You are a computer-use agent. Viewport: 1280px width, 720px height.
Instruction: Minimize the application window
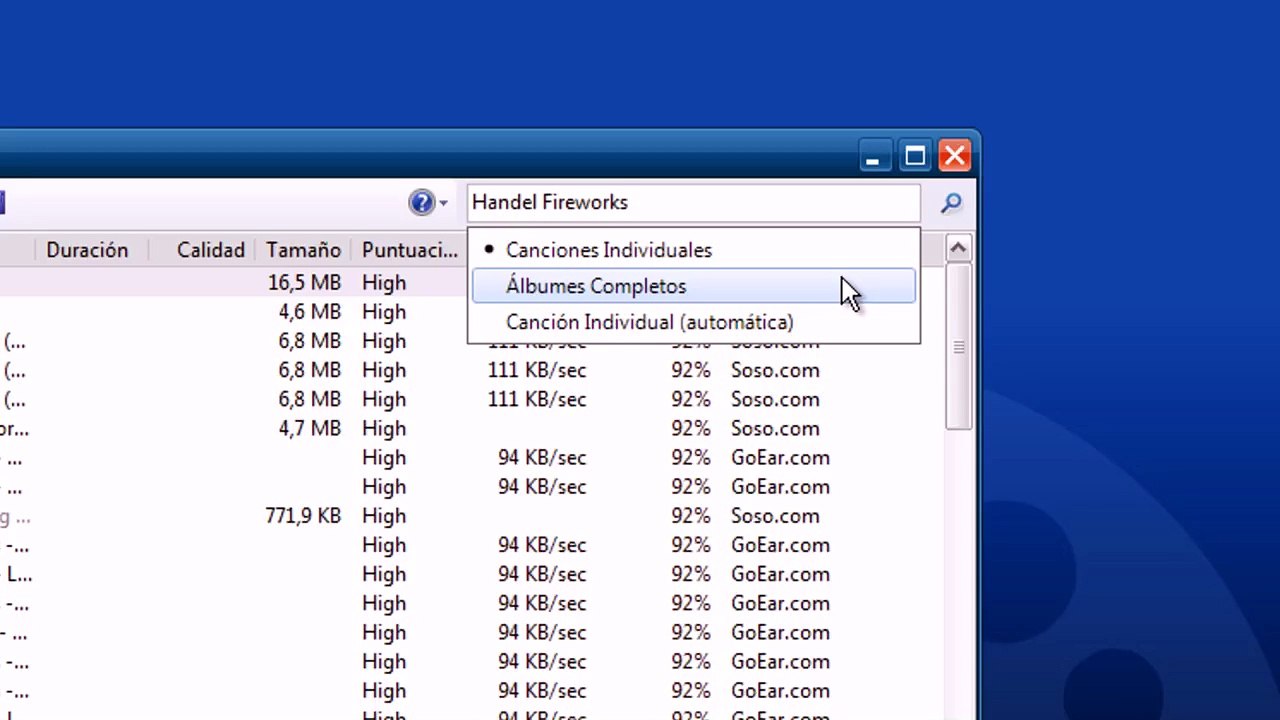(x=874, y=156)
